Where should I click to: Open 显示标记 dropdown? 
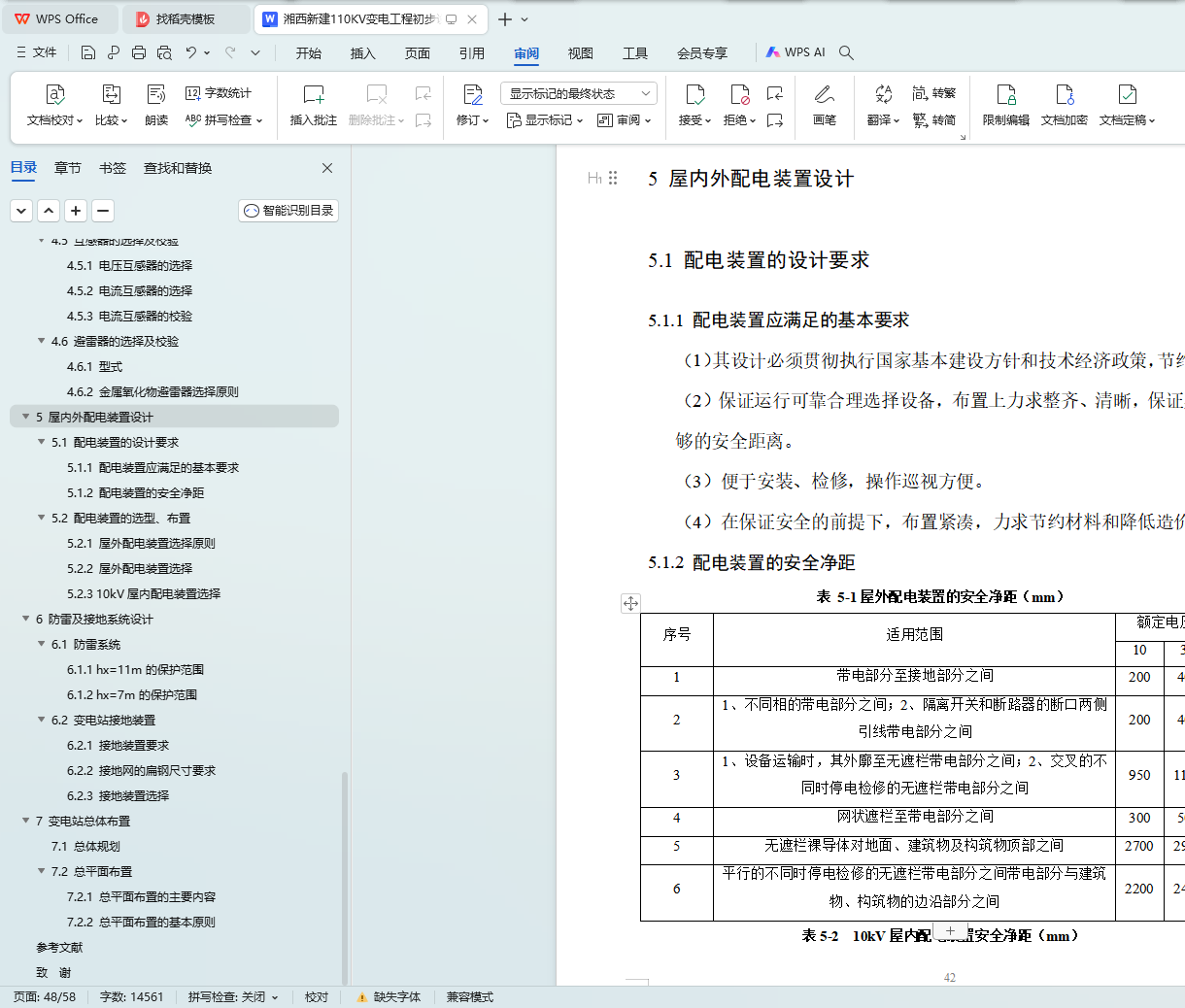point(544,120)
